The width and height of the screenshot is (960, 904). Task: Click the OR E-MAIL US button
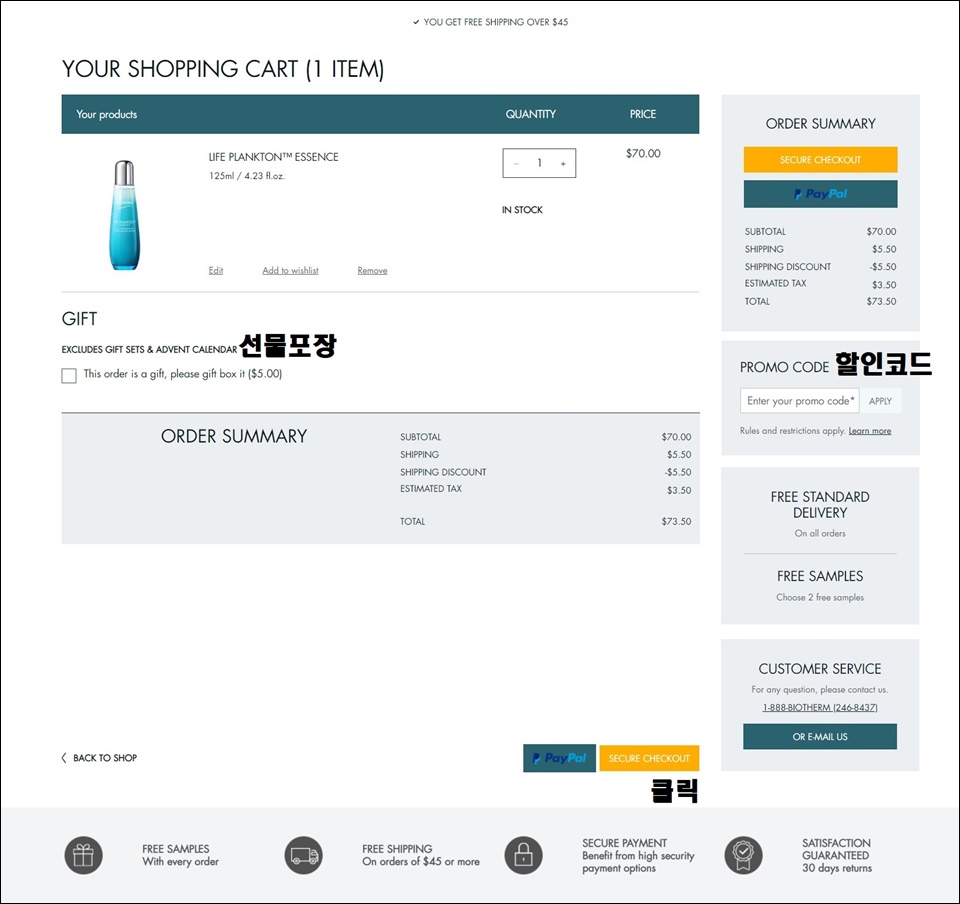click(820, 737)
